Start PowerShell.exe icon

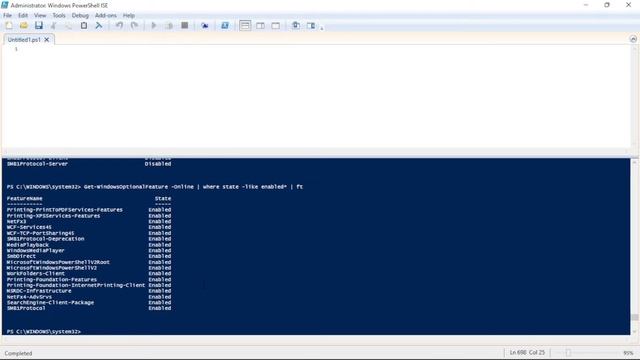point(224,25)
